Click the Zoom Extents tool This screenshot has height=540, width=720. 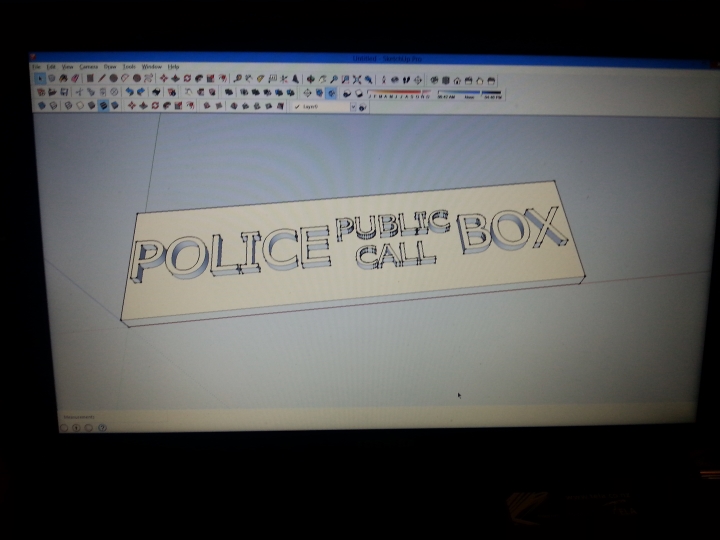[x=357, y=79]
